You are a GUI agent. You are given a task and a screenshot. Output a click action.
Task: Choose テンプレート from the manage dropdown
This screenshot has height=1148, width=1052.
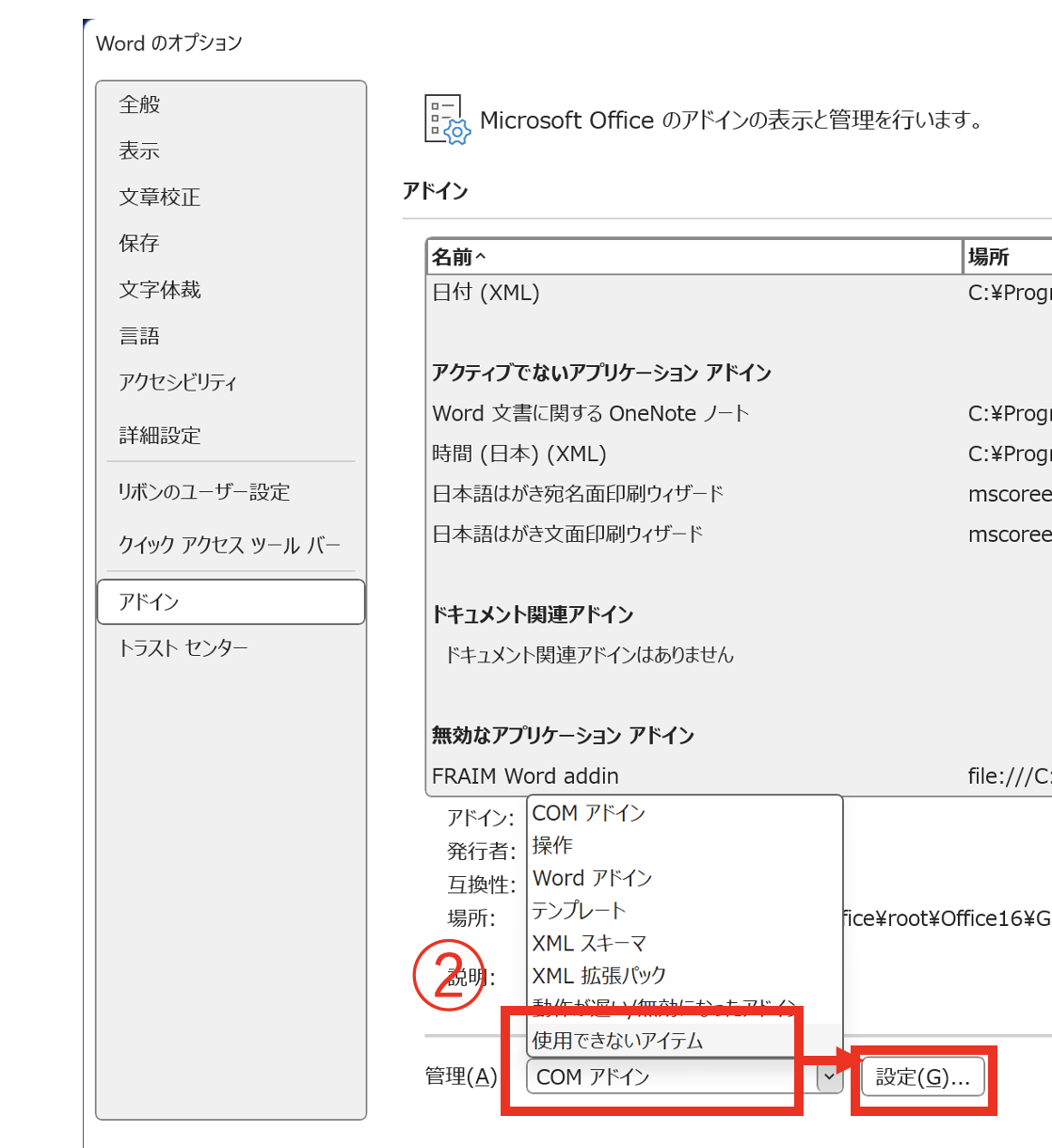(x=579, y=911)
